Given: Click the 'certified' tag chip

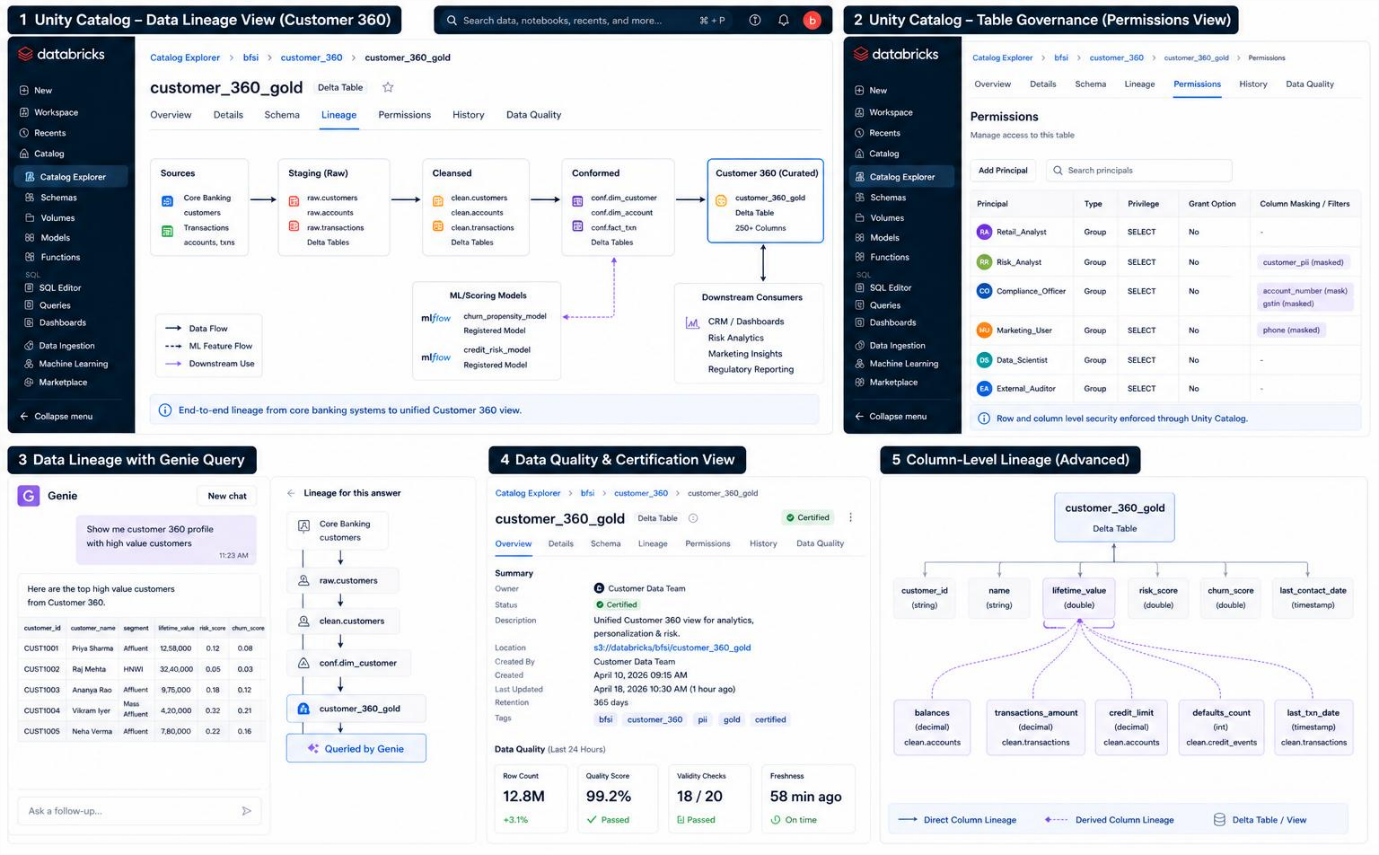Looking at the screenshot, I should pyautogui.click(x=770, y=719).
